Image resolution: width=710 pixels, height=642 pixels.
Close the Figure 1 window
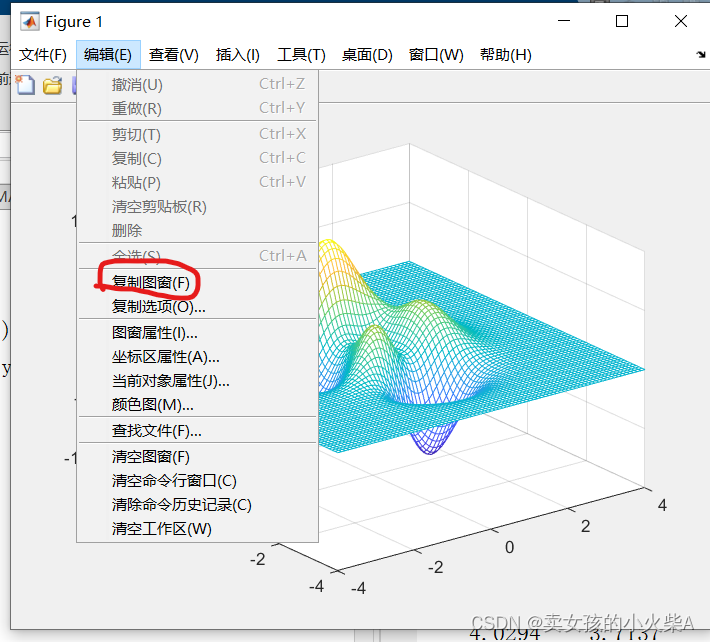tap(681, 21)
